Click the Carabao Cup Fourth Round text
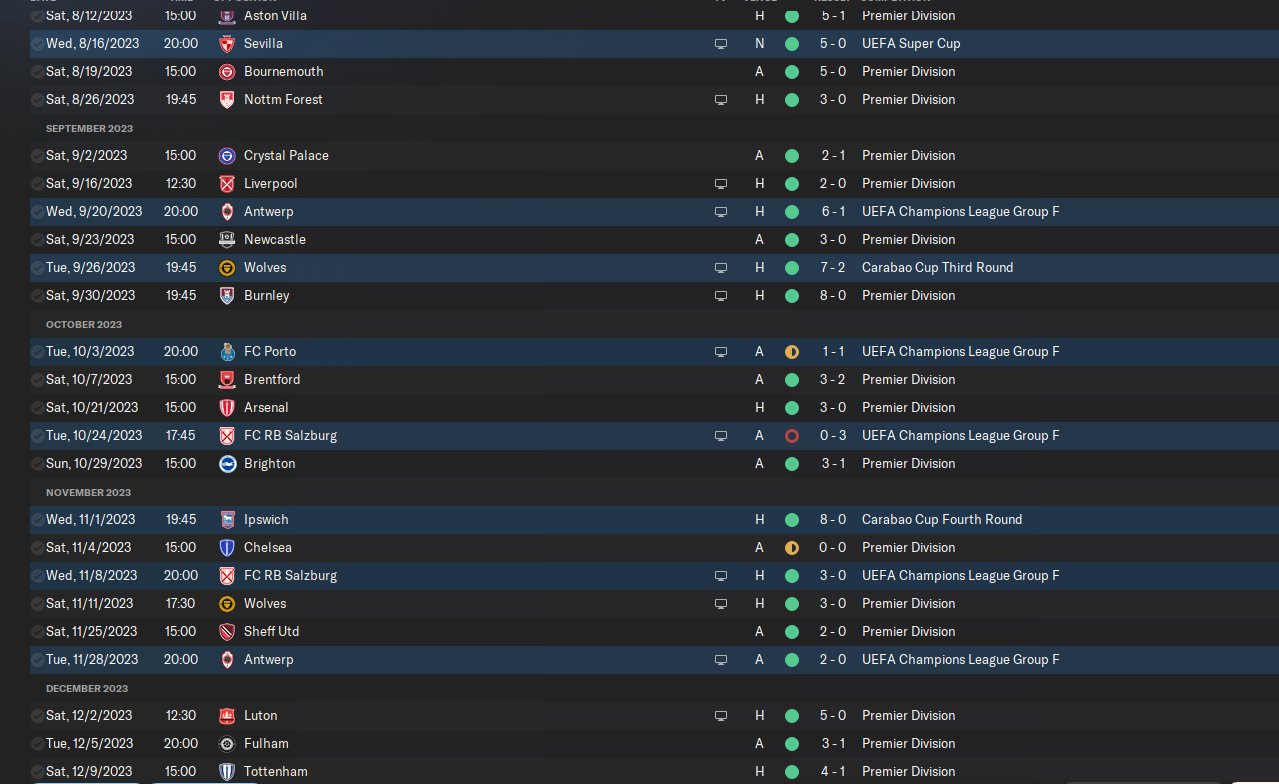Screen dimensions: 1279x784 [942, 520]
